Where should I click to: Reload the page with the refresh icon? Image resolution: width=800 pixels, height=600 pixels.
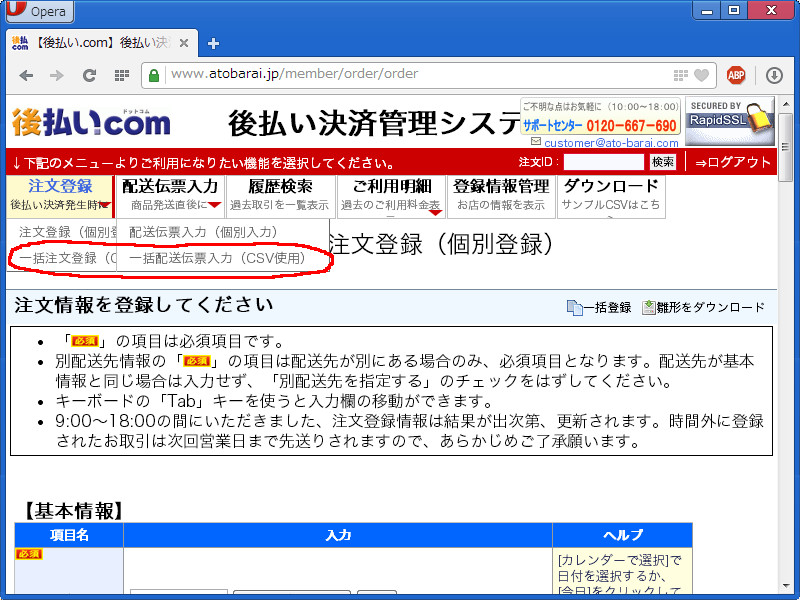(x=89, y=75)
